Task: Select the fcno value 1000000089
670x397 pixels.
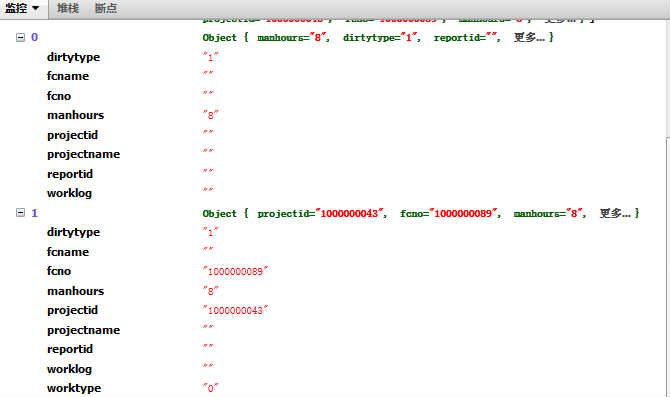Action: 235,271
